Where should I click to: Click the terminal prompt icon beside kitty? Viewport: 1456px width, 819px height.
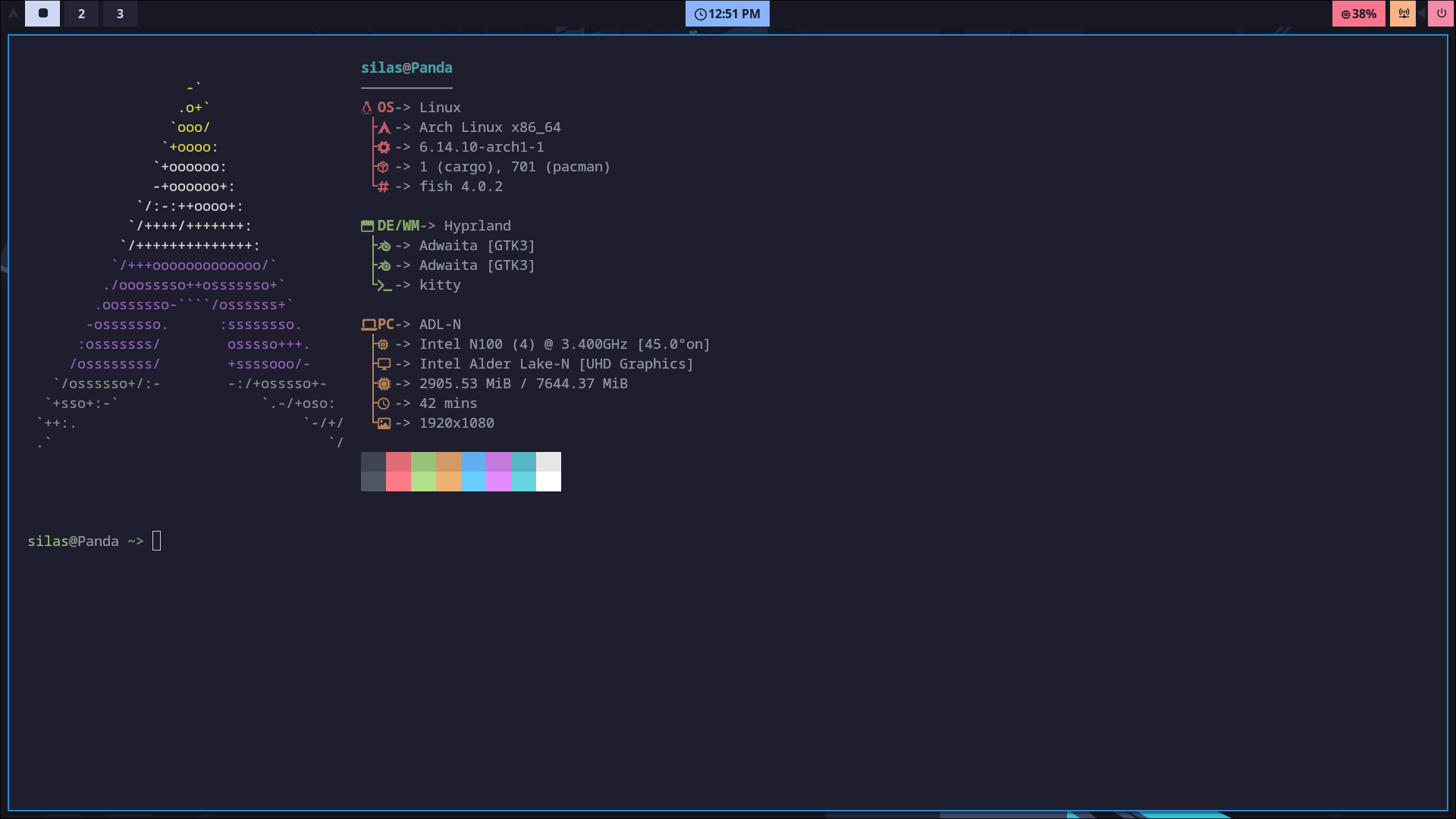tap(384, 285)
